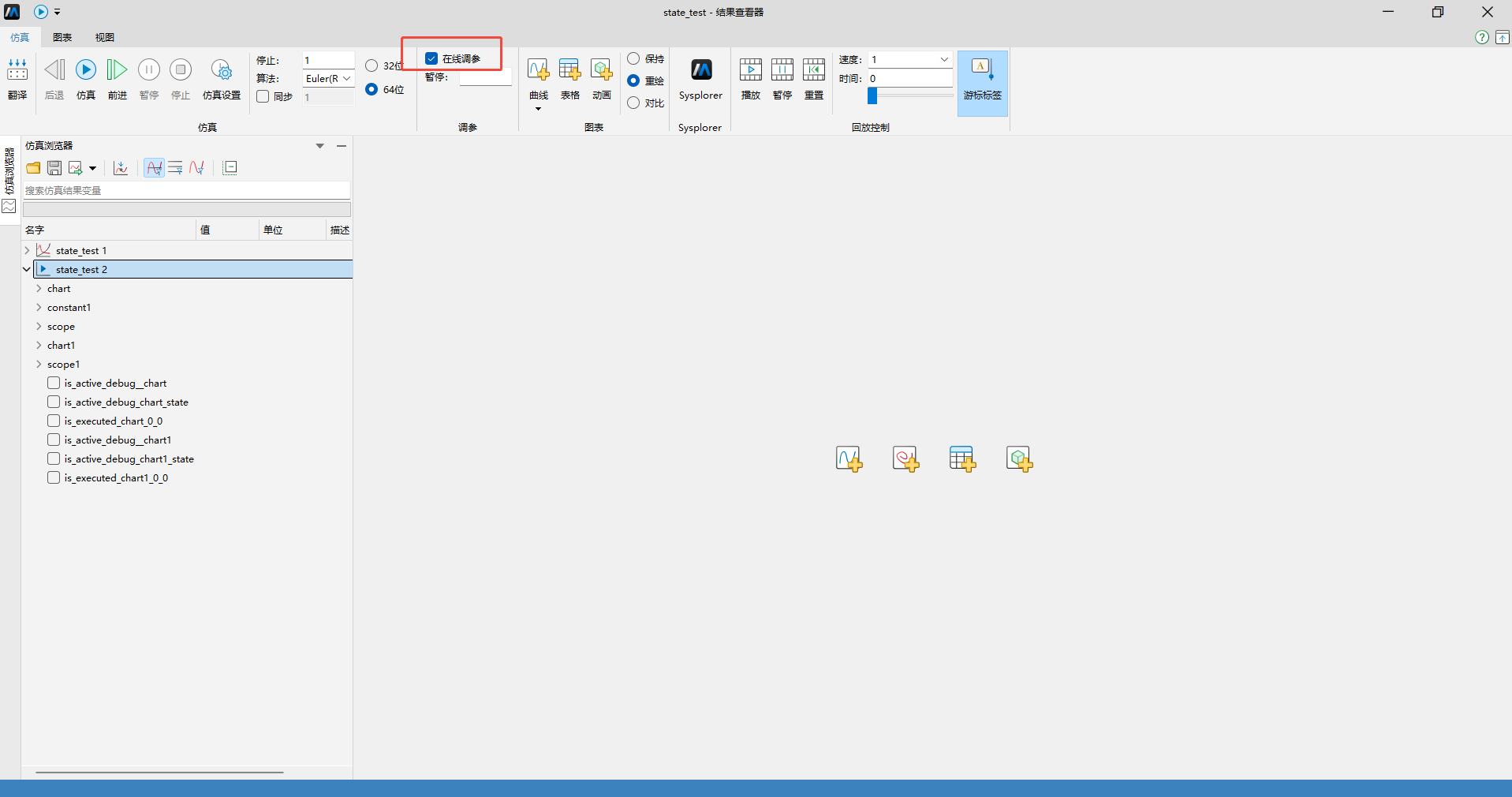Click the center red y(x) plot shortcut icon

[x=906, y=458]
